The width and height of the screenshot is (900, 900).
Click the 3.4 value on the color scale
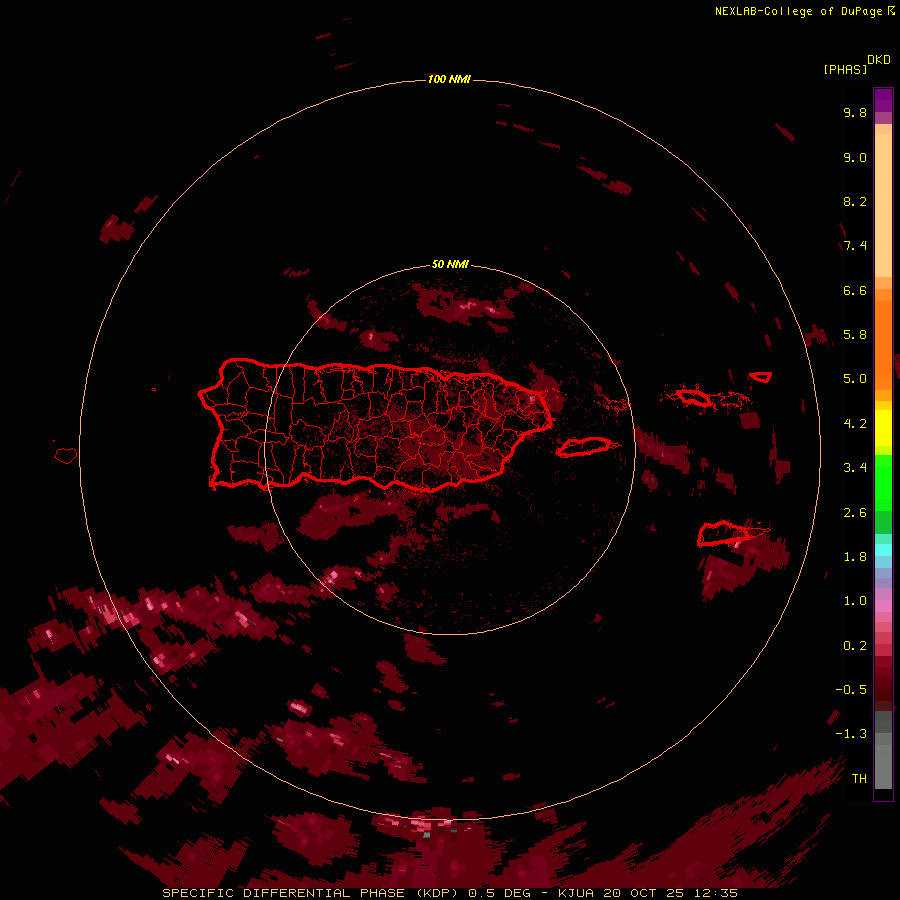(855, 468)
